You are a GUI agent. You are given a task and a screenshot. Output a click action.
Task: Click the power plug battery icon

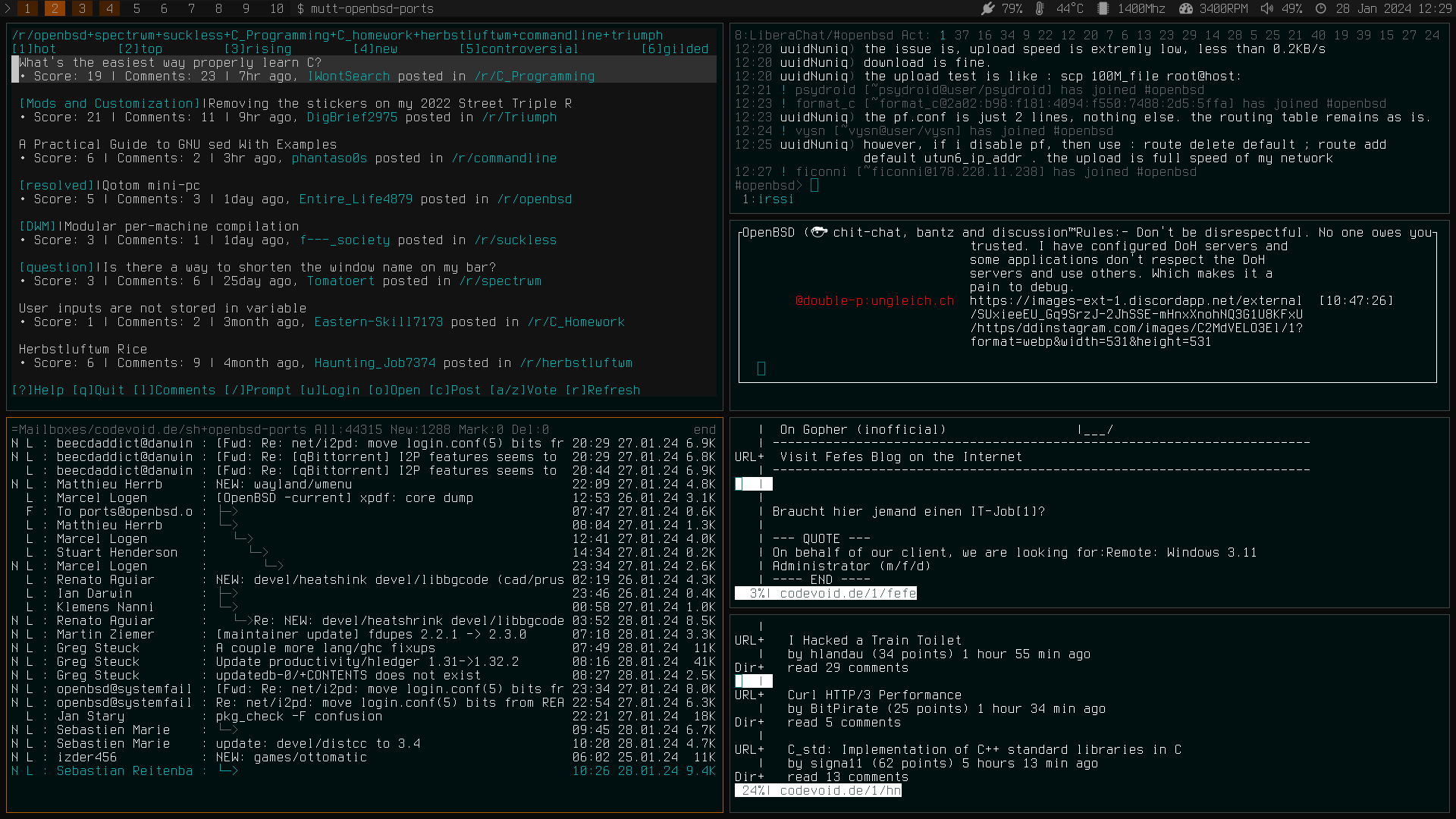[x=987, y=8]
